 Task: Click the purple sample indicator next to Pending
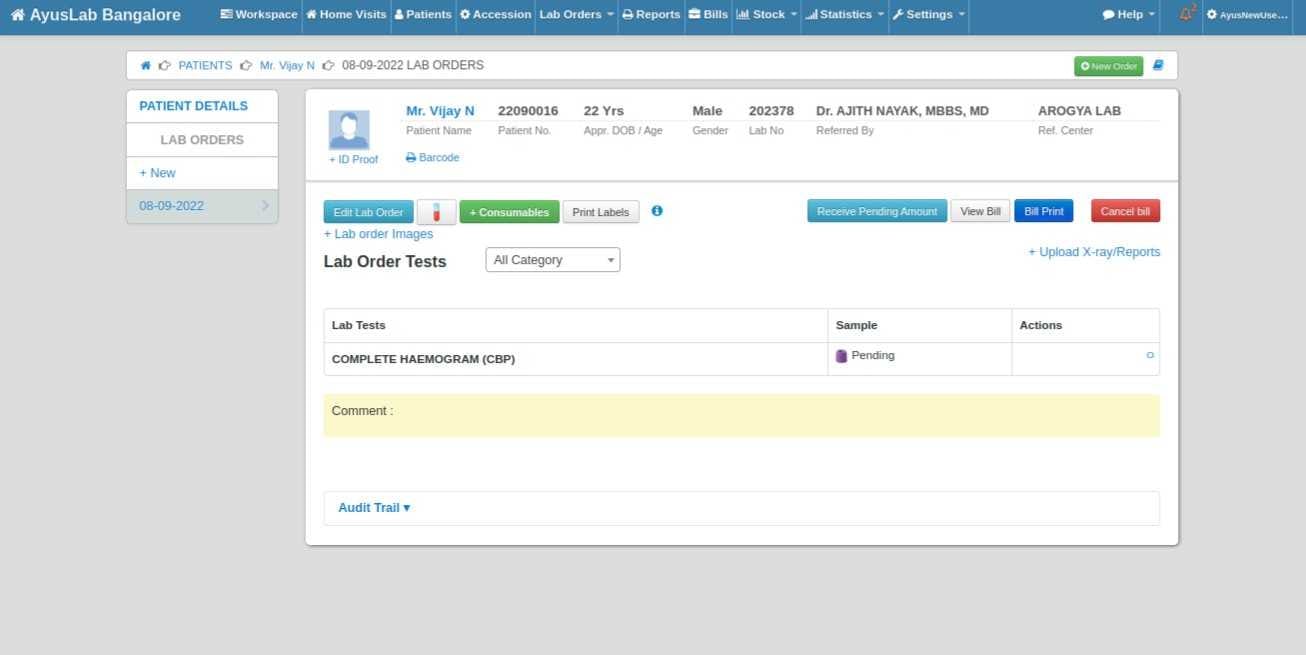[841, 355]
